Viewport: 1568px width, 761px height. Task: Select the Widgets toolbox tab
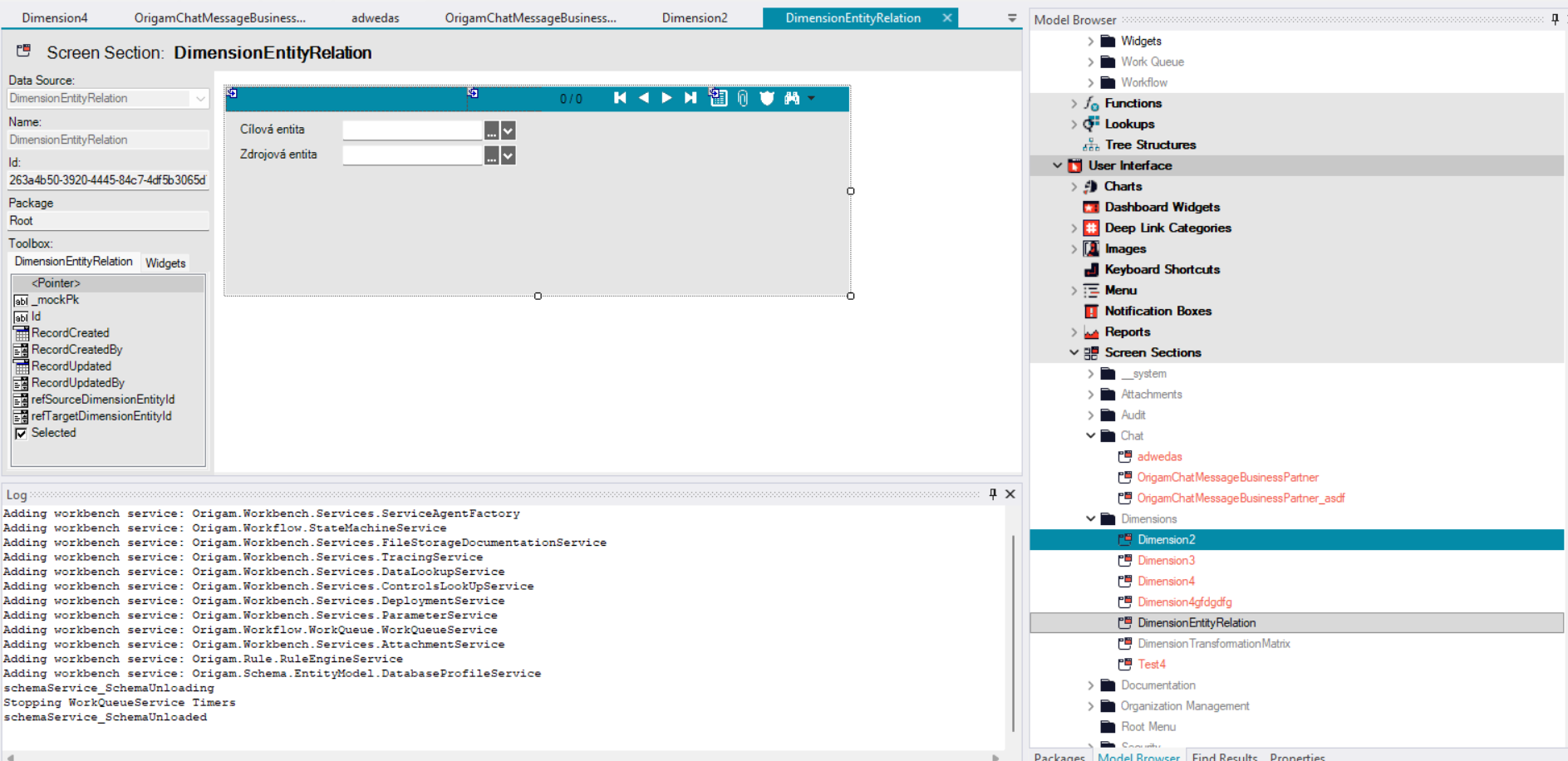point(165,263)
